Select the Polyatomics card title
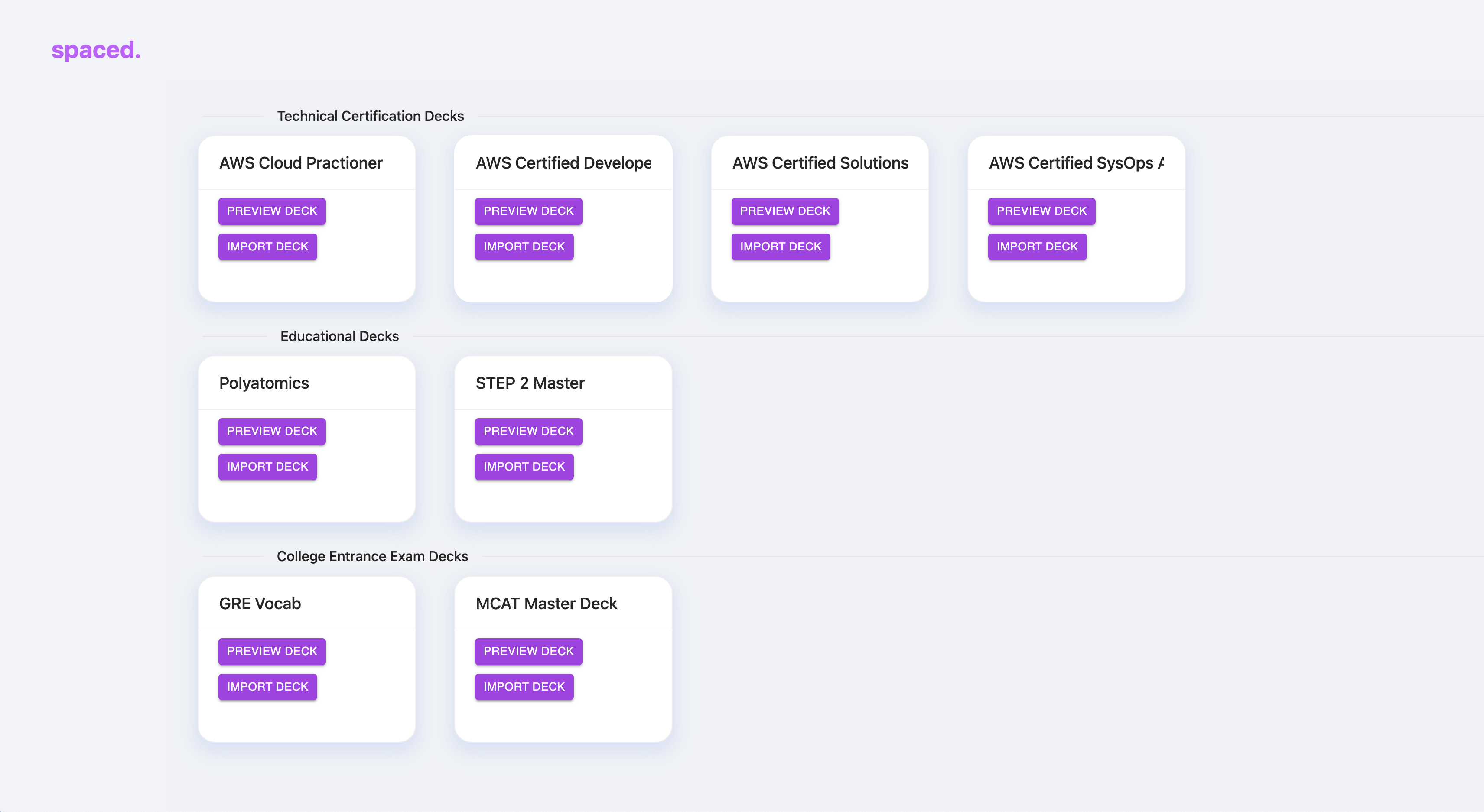 (264, 383)
